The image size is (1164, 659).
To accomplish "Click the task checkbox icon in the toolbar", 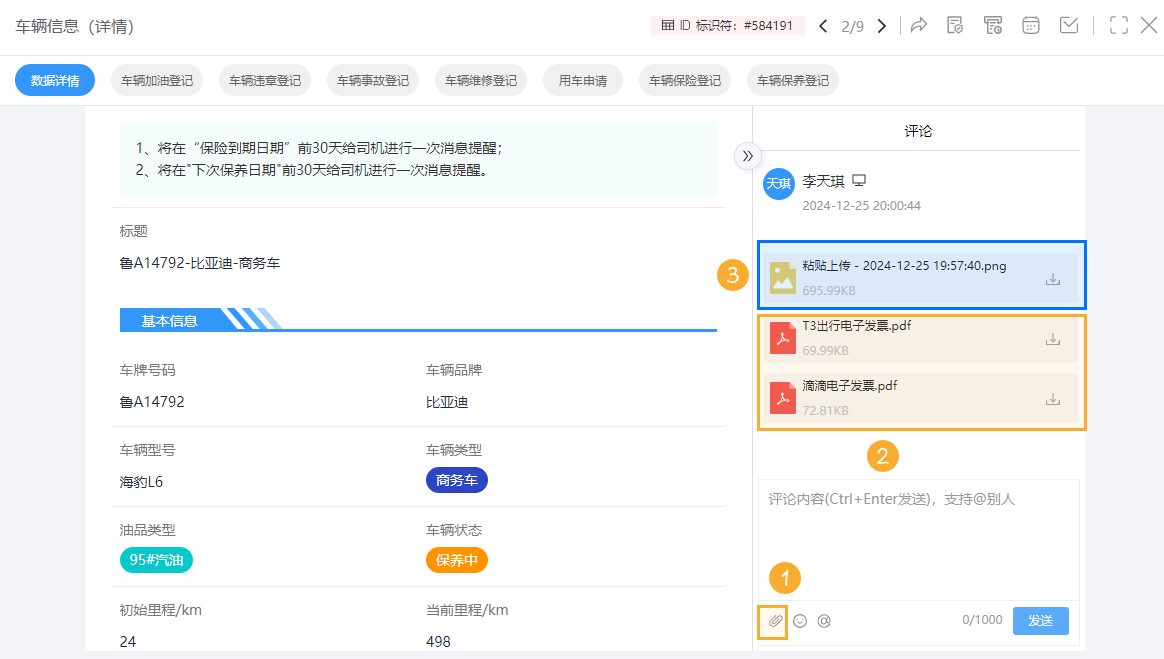I will (1068, 25).
